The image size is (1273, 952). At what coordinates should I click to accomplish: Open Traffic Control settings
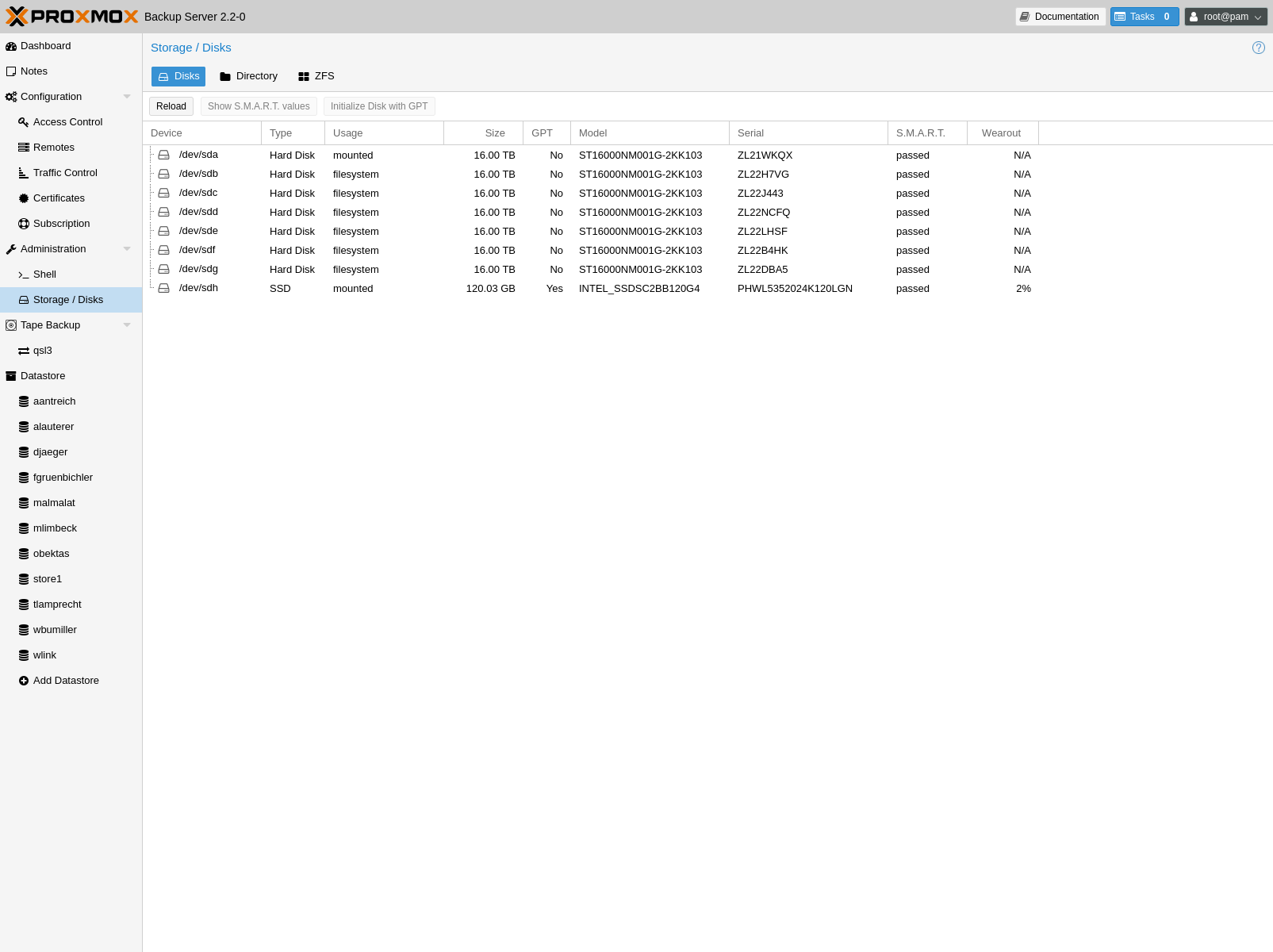(65, 173)
